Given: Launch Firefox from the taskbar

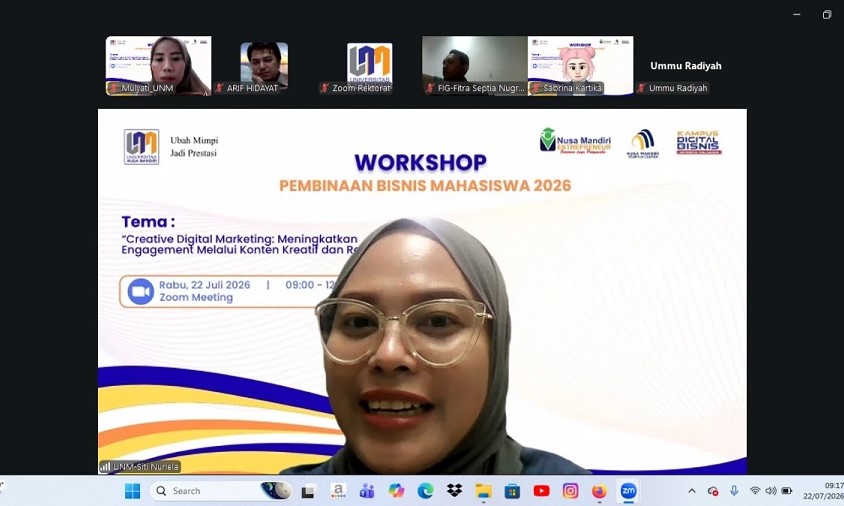Looking at the screenshot, I should 599,491.
